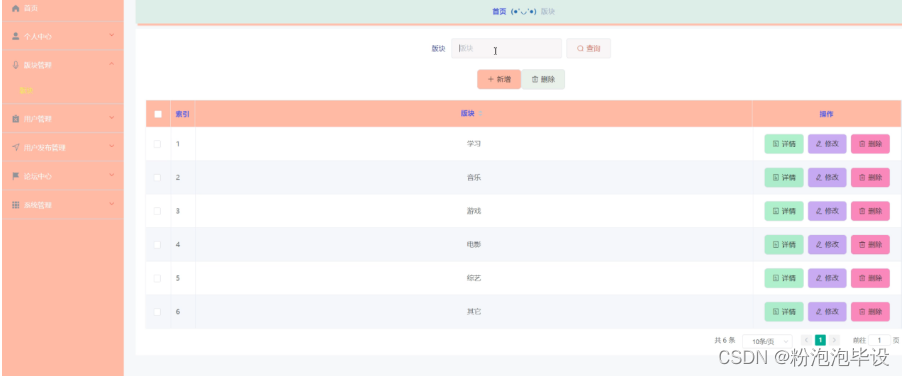Viewport: 905px width, 376px height.
Task: Click the 音乐 cell in the table
Action: [474, 177]
